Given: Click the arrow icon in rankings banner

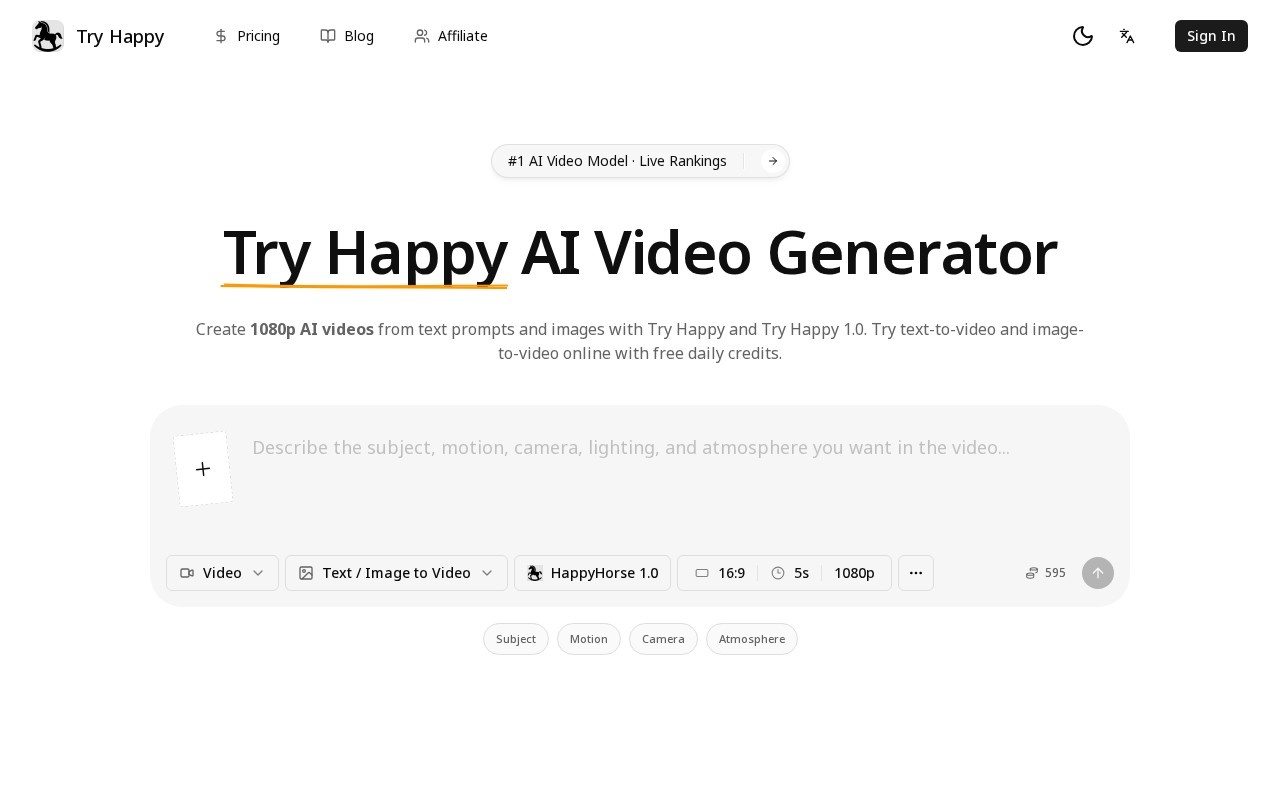Looking at the screenshot, I should click(772, 161).
